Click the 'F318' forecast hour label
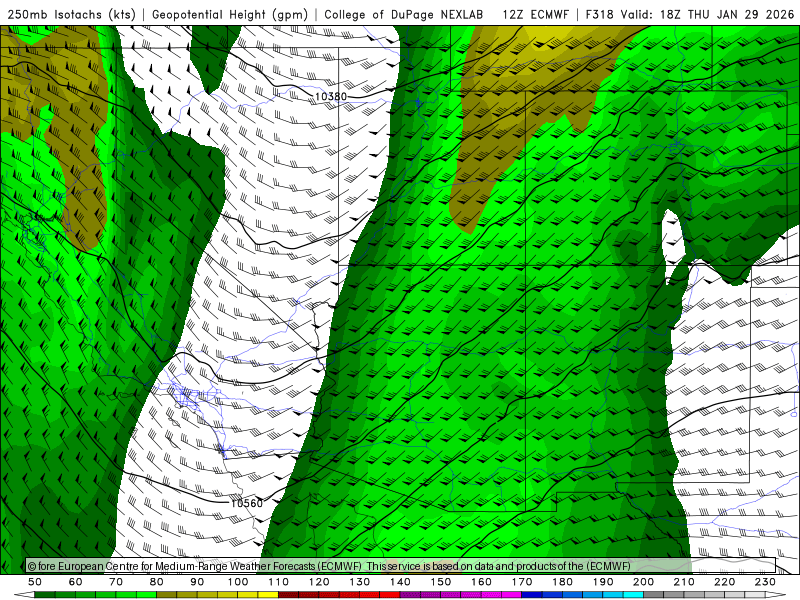The height and width of the screenshot is (600, 800). pyautogui.click(x=599, y=14)
